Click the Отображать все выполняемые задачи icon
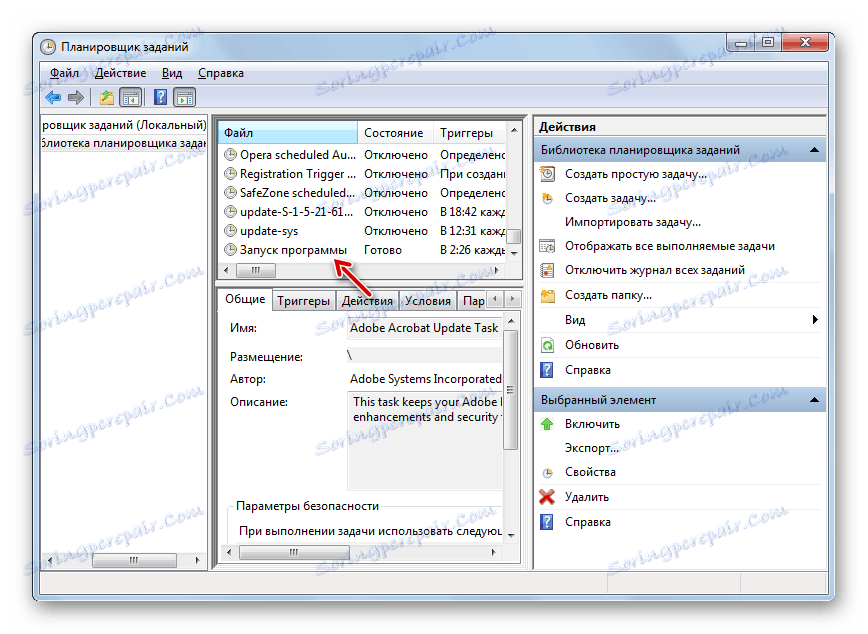The image size is (868, 634). click(547, 246)
